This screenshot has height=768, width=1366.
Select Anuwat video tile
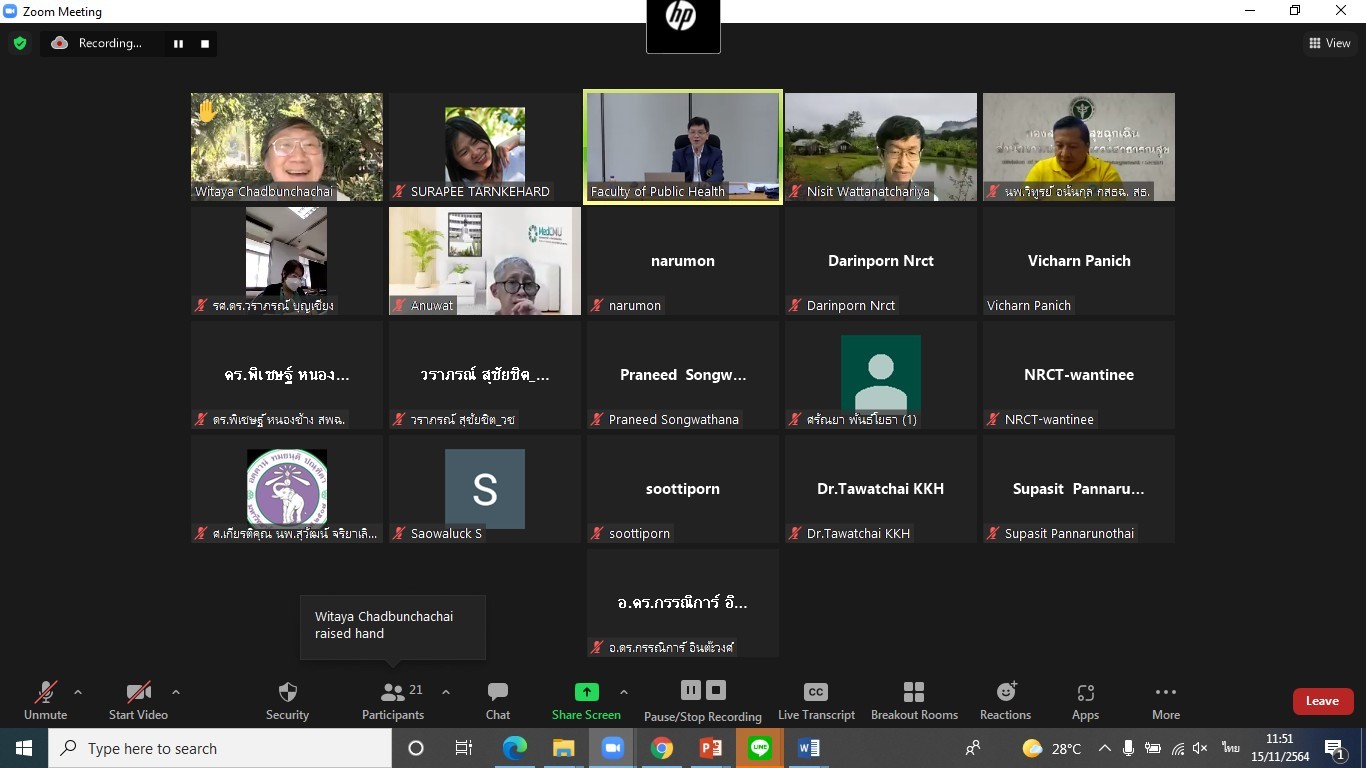click(x=485, y=261)
